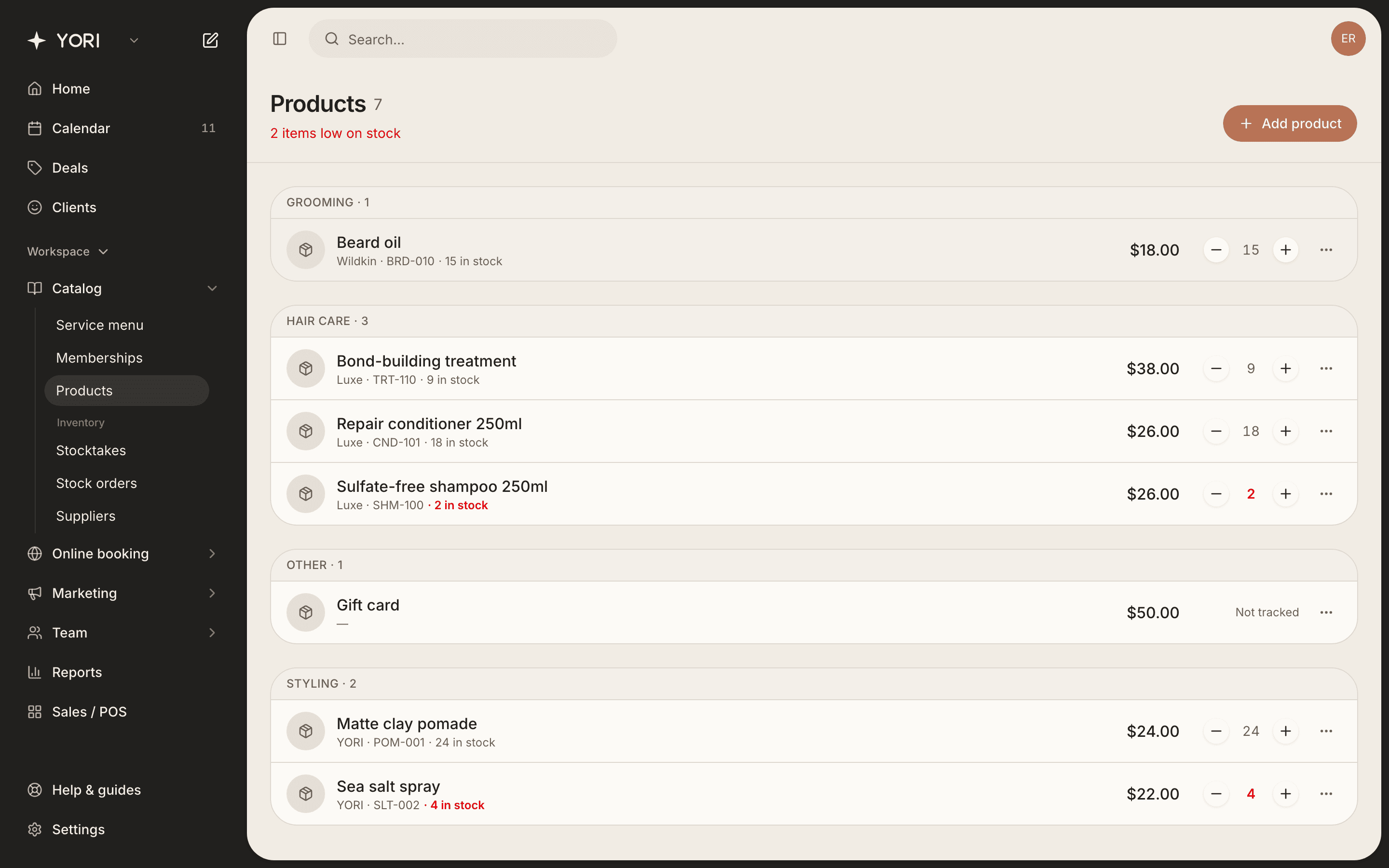Increase Repair conditioner 250ml stock
The image size is (1389, 868).
click(1285, 431)
